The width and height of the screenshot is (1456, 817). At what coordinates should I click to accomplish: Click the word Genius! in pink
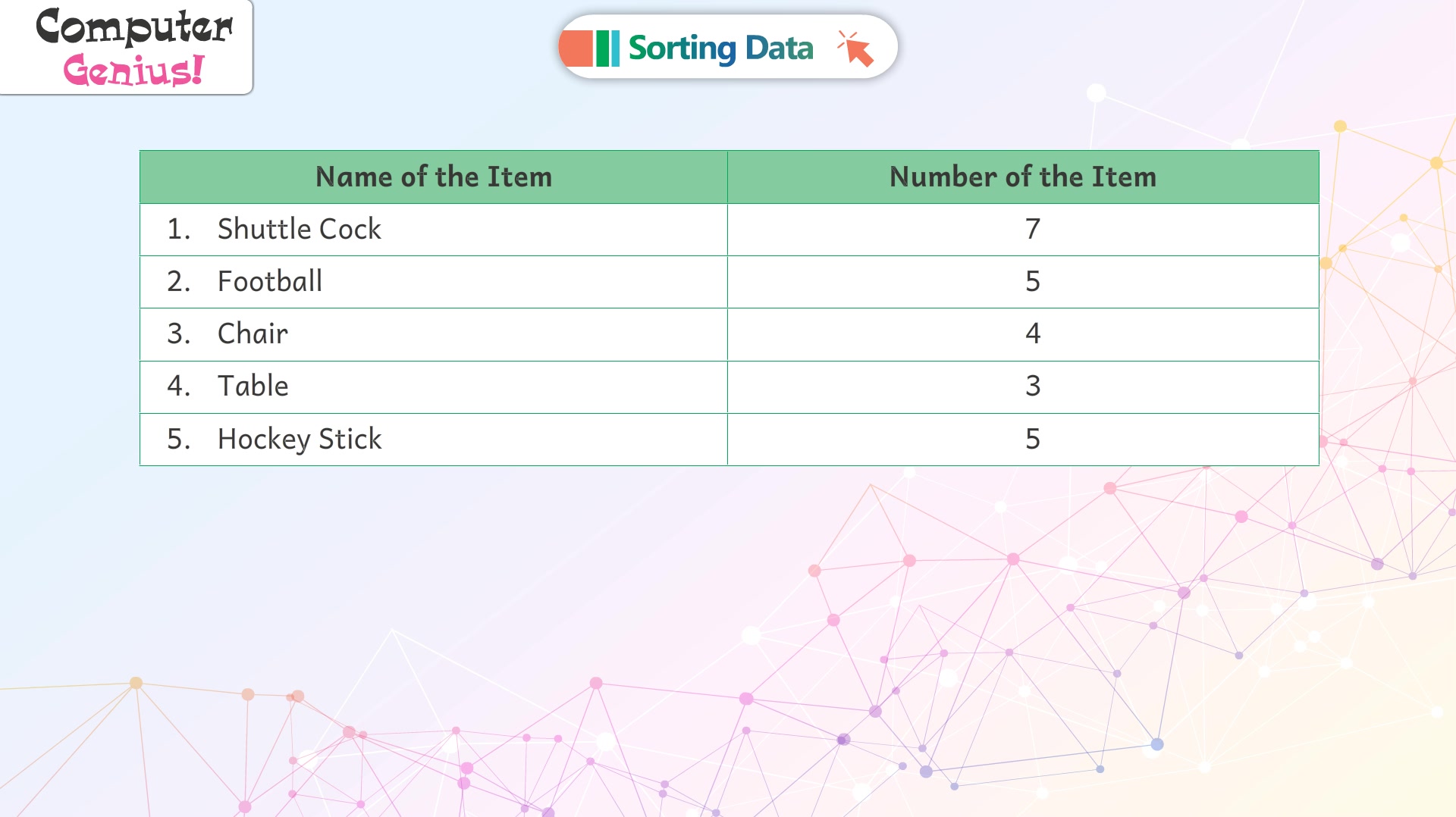tap(133, 70)
